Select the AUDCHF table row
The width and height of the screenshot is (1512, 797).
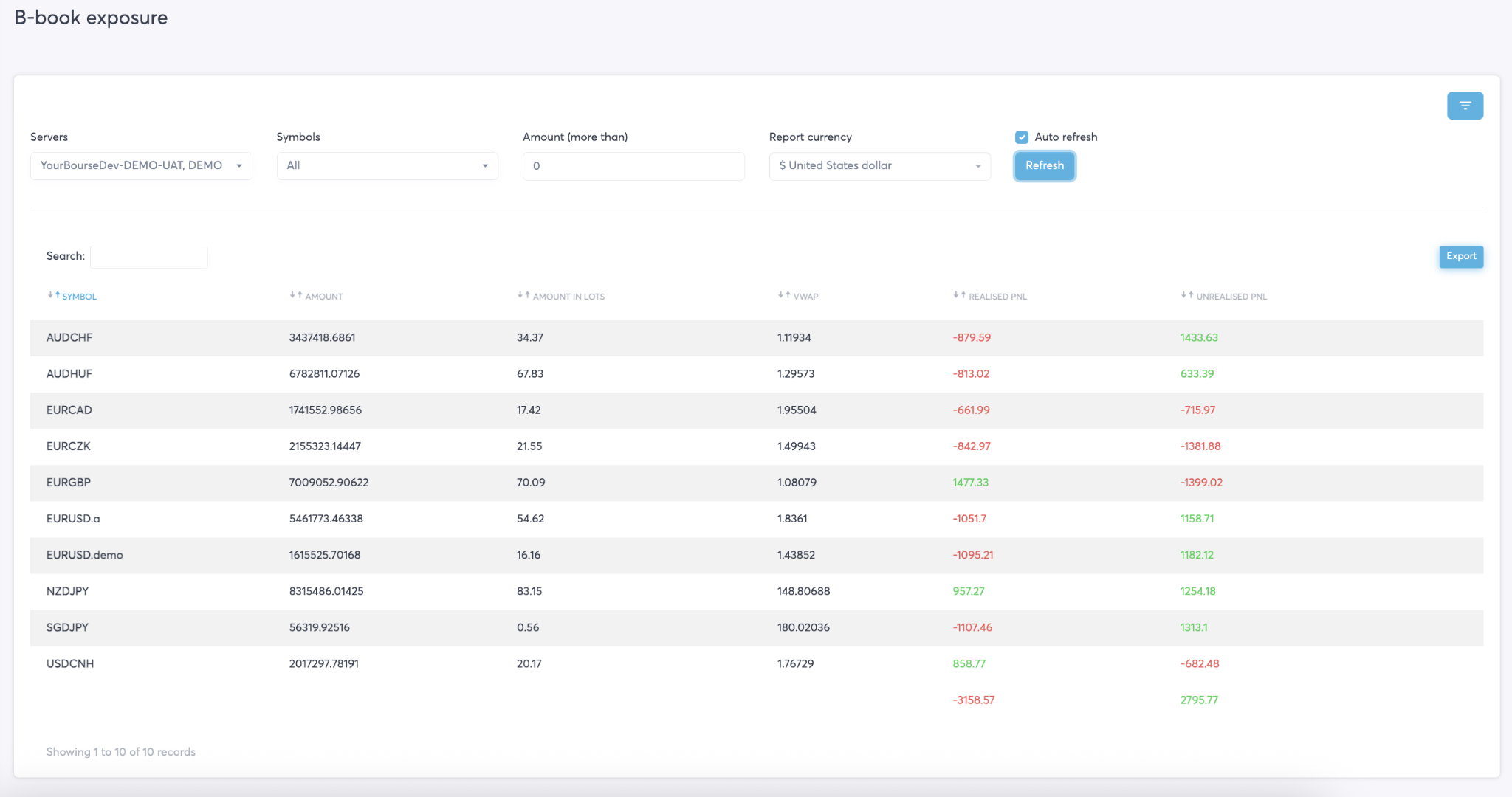pos(69,337)
